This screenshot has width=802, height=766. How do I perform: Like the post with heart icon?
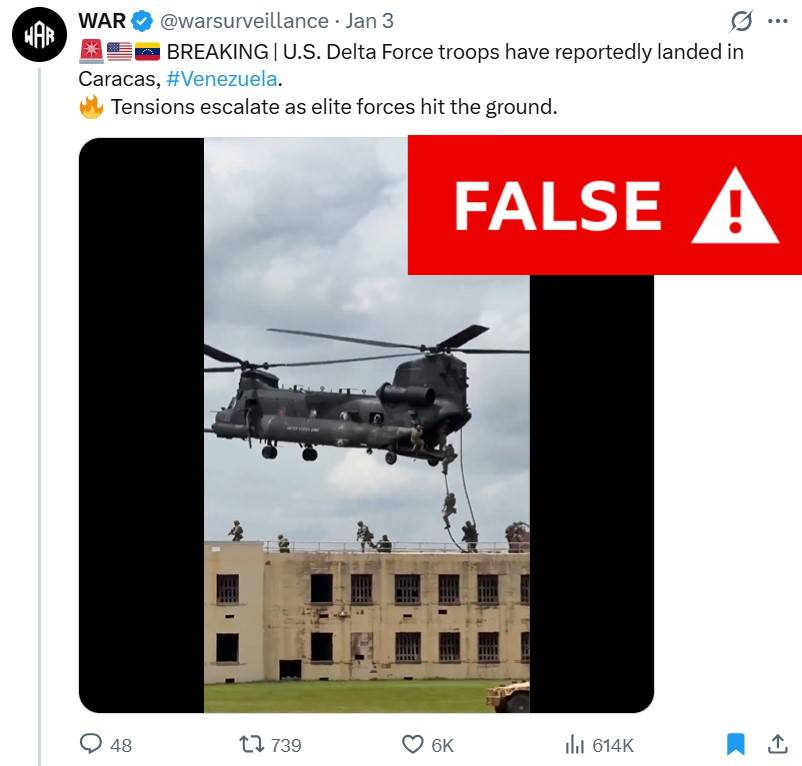pos(413,745)
